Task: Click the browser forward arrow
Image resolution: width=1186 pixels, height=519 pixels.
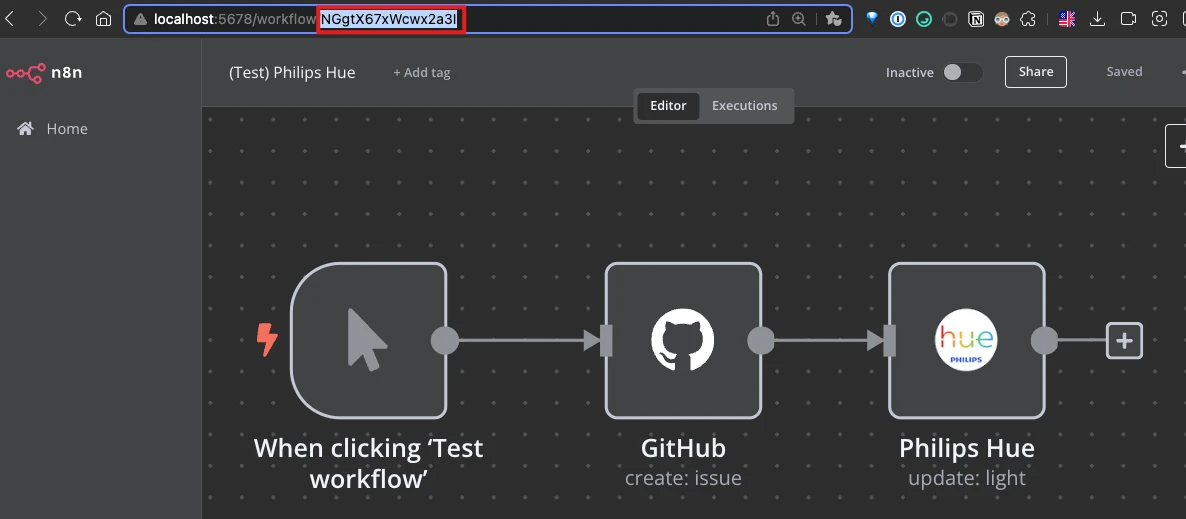Action: click(x=42, y=19)
